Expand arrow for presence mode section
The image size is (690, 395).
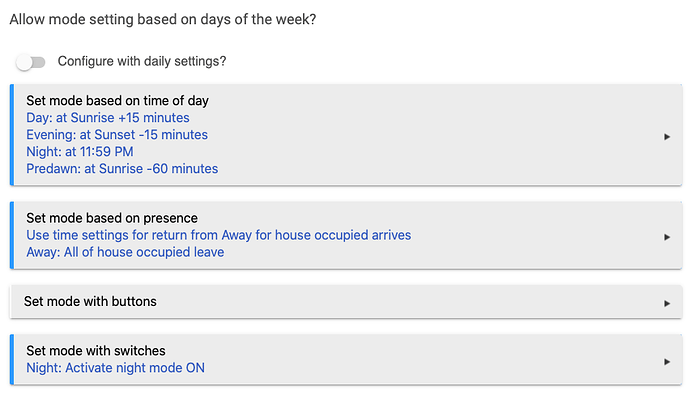(667, 237)
